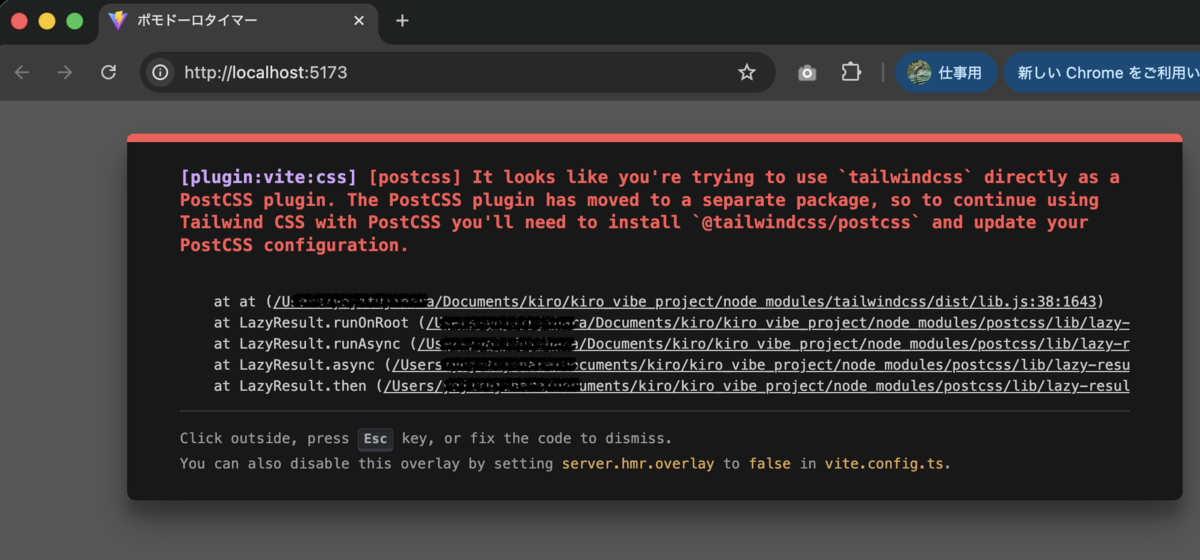Click the false value text
The image size is (1200, 560).
(x=769, y=464)
